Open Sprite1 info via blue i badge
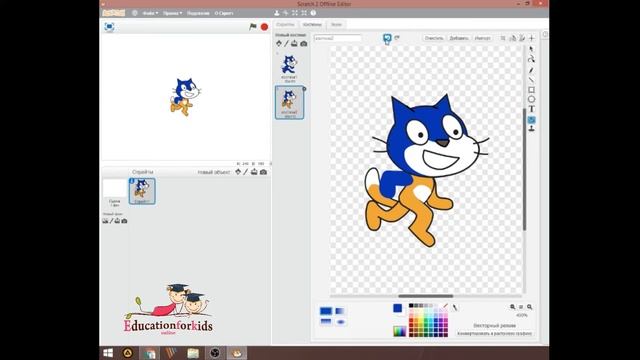This screenshot has width=640, height=360. 132,181
